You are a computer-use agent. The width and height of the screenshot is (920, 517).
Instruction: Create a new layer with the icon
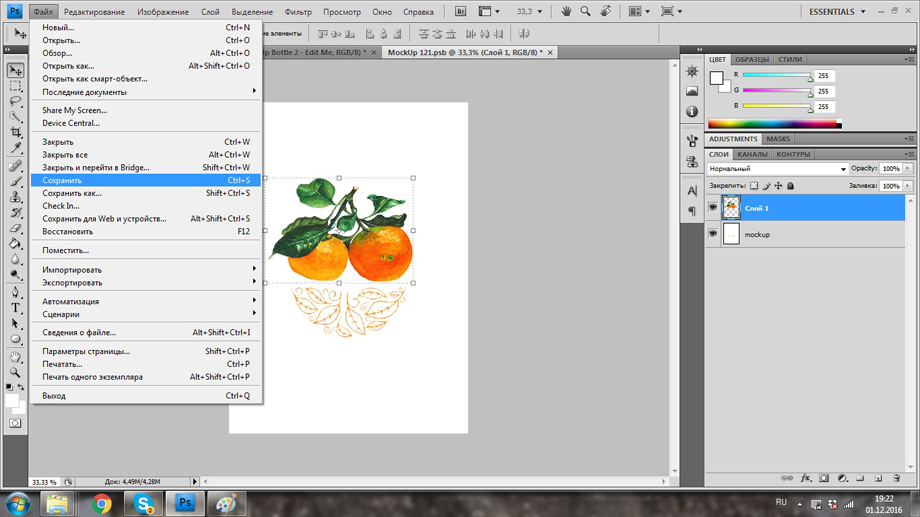878,479
